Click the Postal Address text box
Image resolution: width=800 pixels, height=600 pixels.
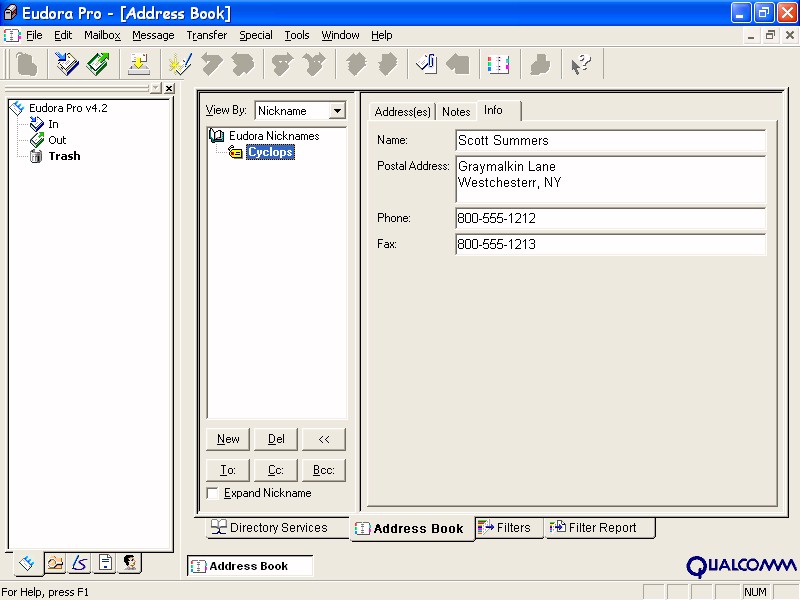pos(611,180)
